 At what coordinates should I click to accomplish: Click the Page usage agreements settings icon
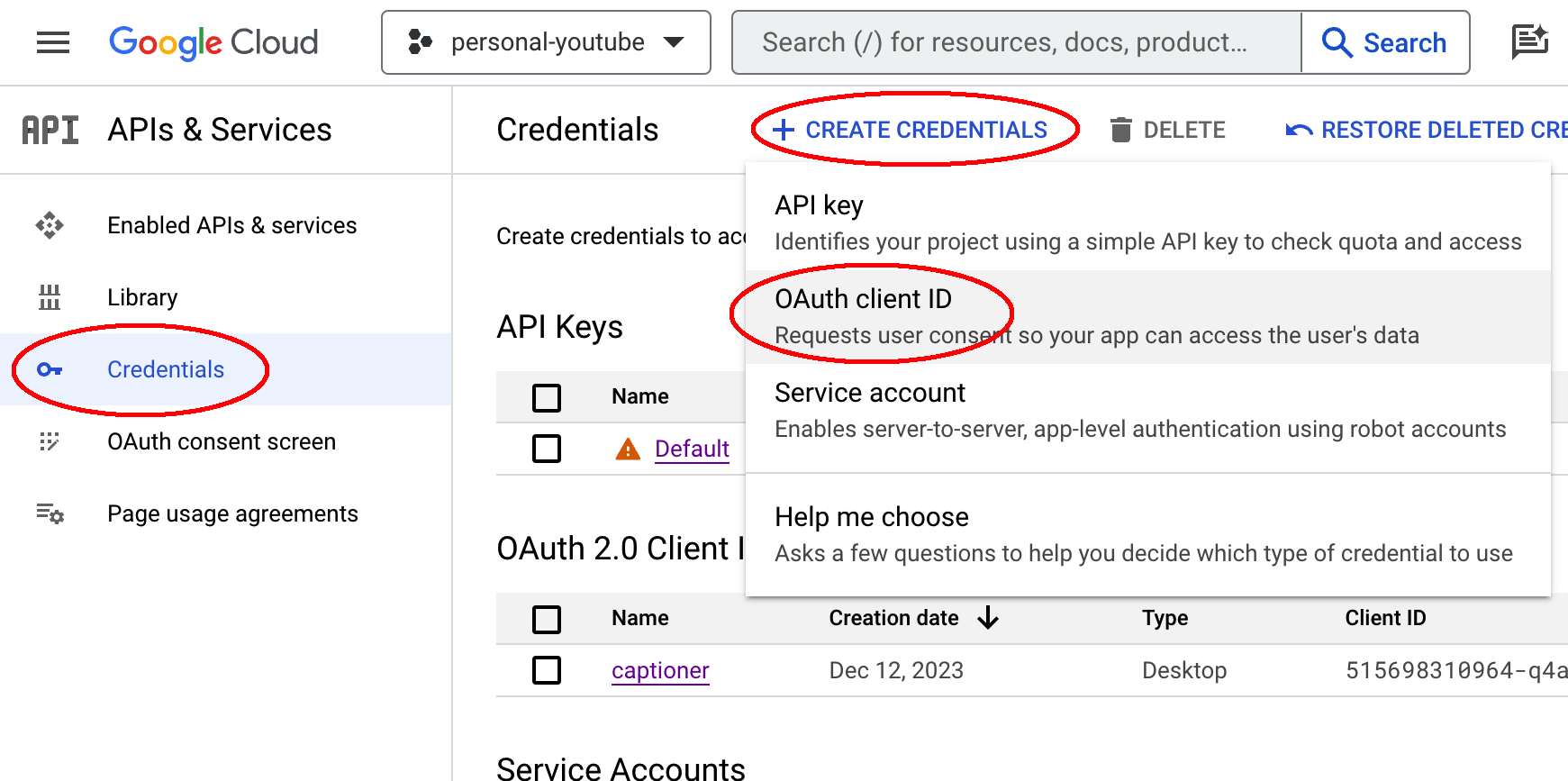point(50,513)
